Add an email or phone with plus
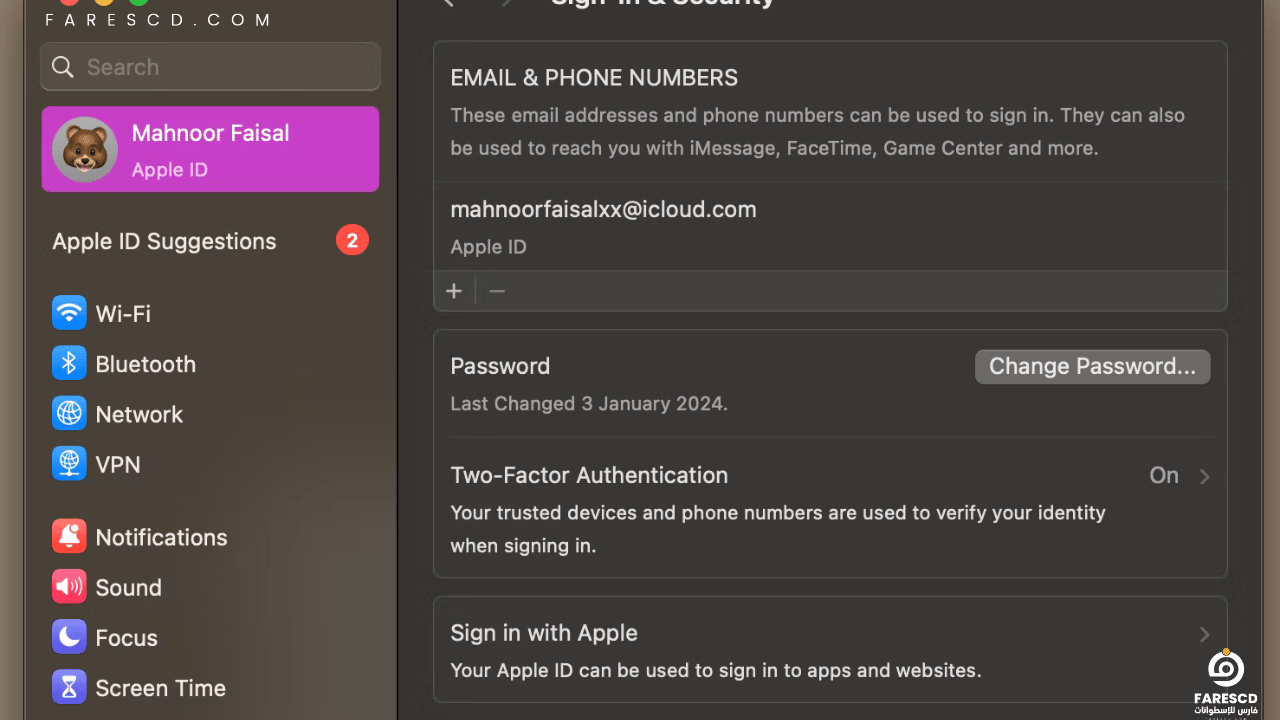Viewport: 1280px width, 720px height. pyautogui.click(x=454, y=291)
